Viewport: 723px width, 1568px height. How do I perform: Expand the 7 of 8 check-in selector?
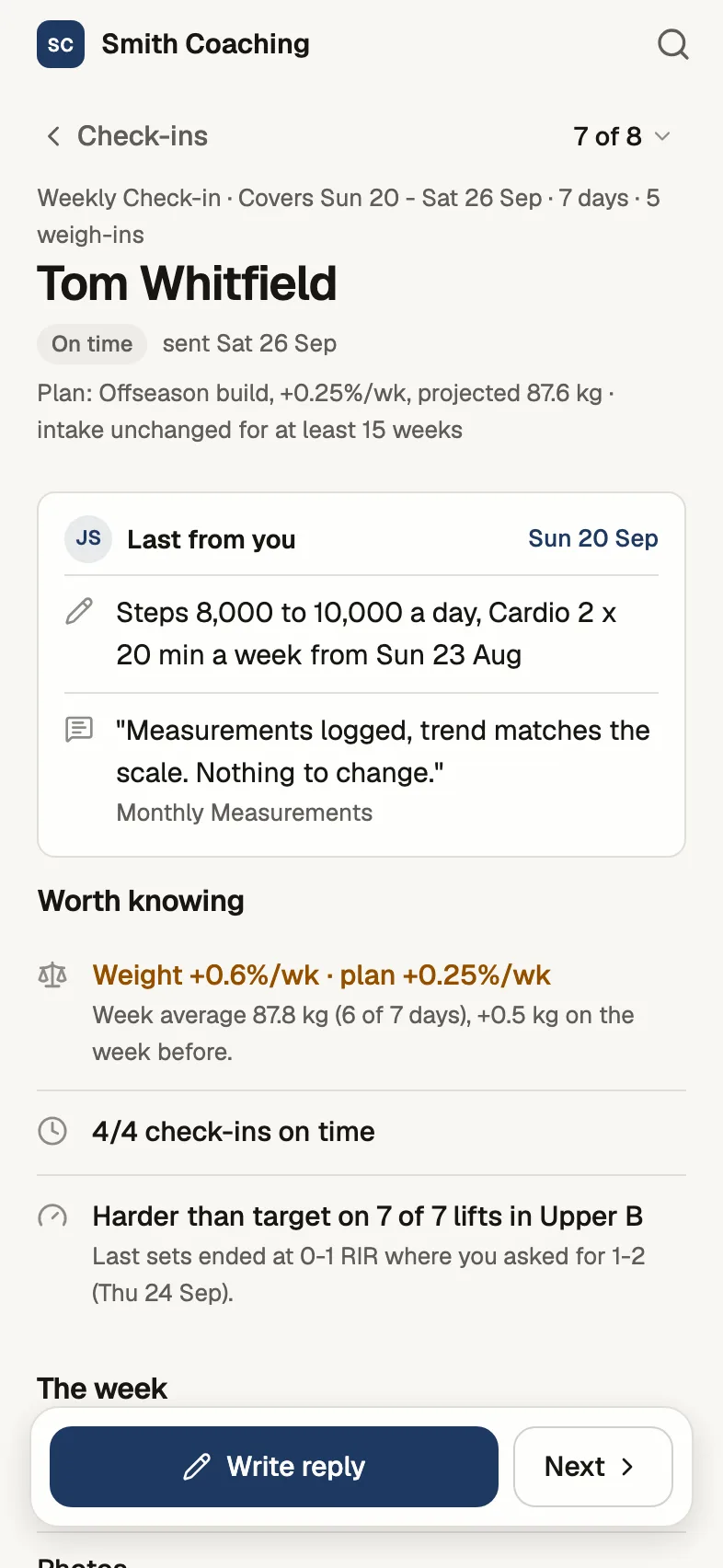(x=622, y=136)
